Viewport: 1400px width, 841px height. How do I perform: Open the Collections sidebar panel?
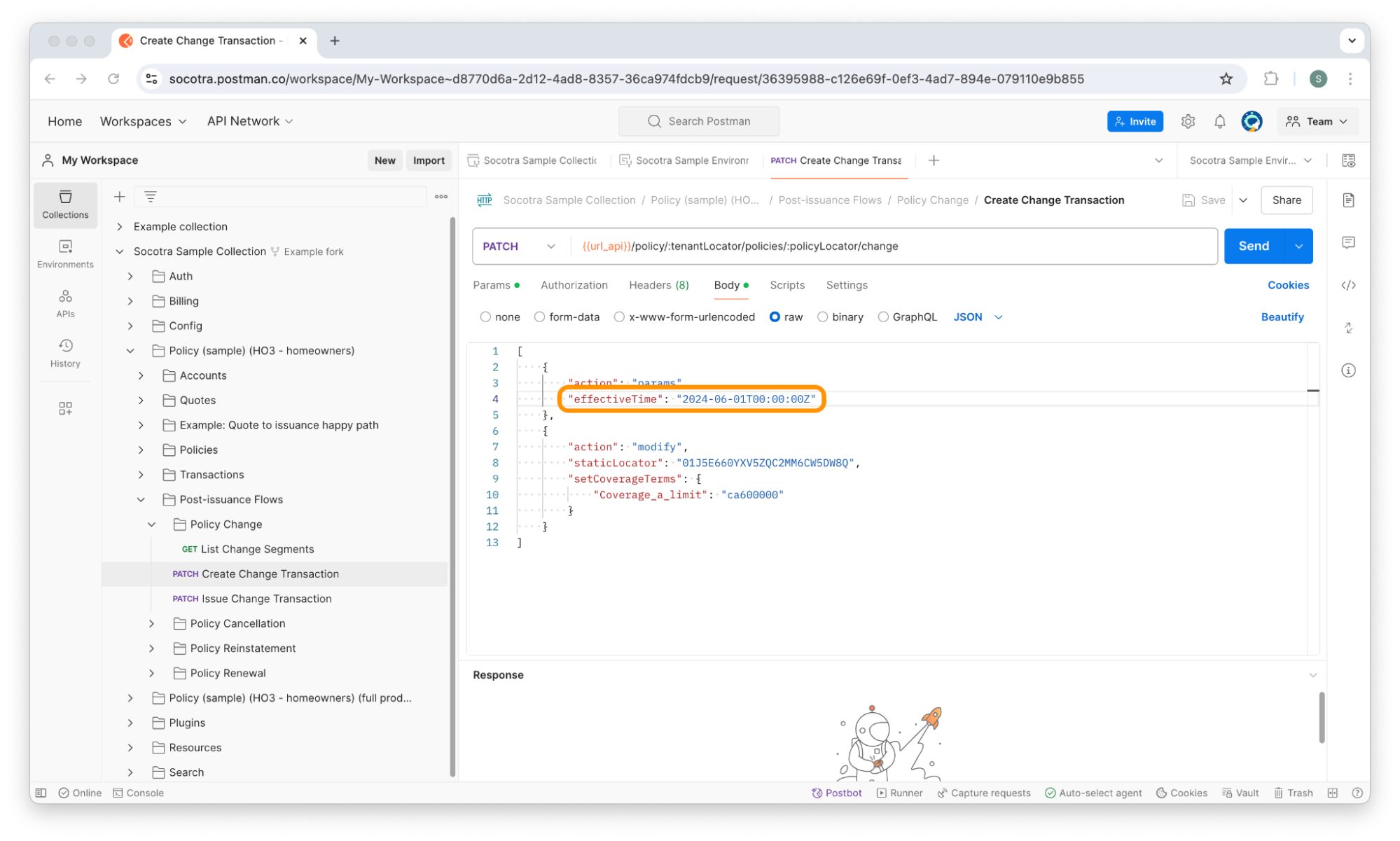point(65,204)
